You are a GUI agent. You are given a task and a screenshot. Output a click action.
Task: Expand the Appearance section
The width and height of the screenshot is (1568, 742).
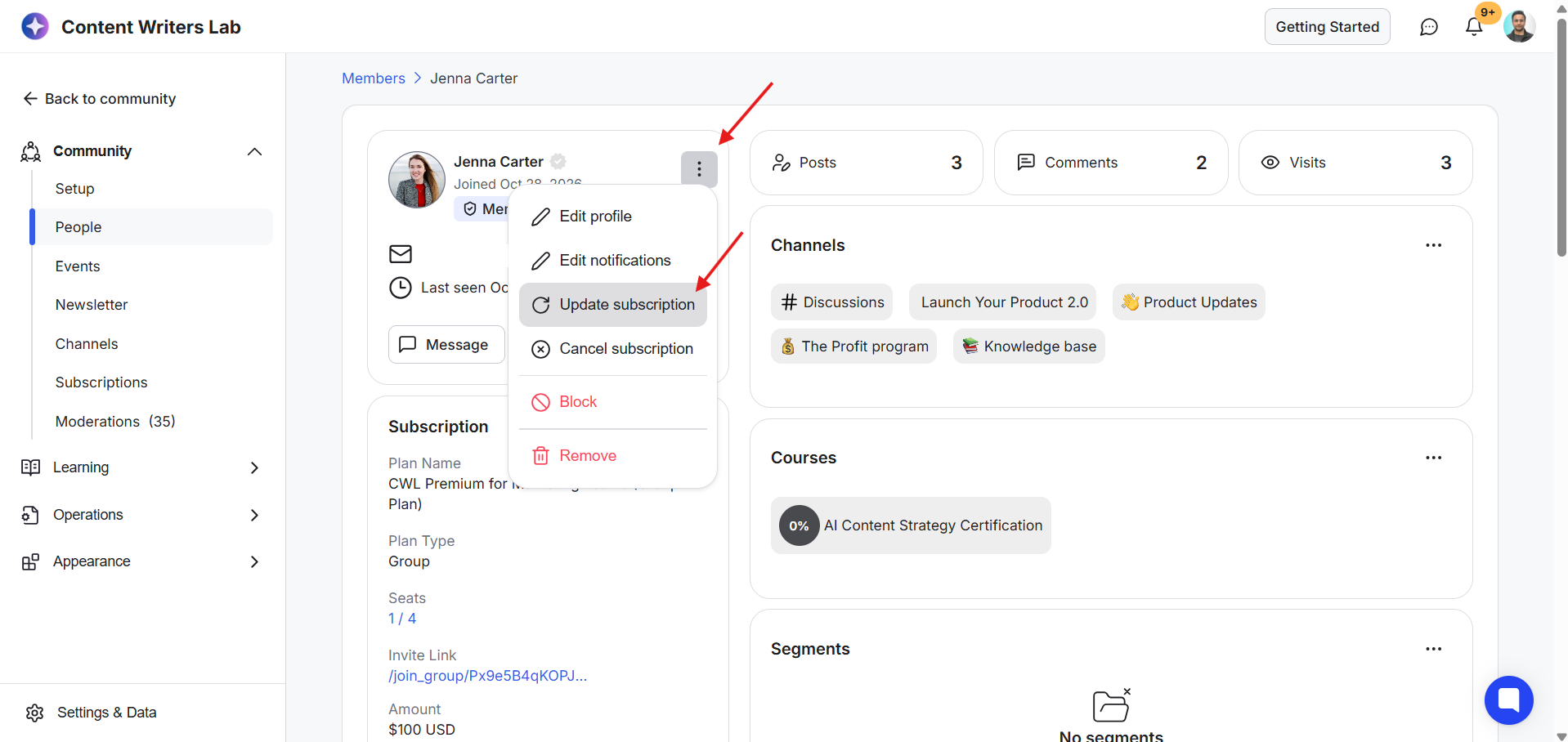point(254,561)
